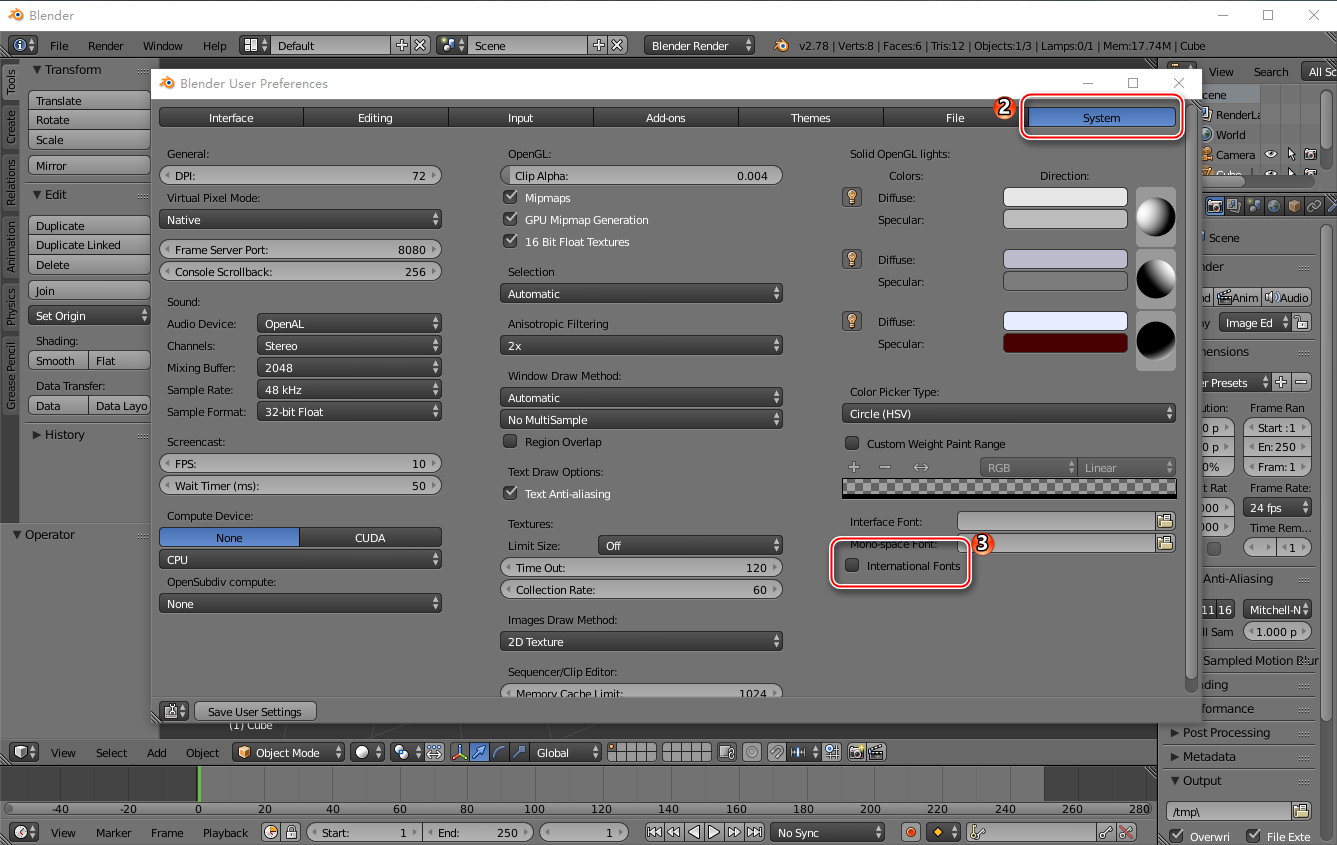This screenshot has height=845, width=1337.
Task: Click the Translate button in the tool shelf
Action: click(x=89, y=100)
